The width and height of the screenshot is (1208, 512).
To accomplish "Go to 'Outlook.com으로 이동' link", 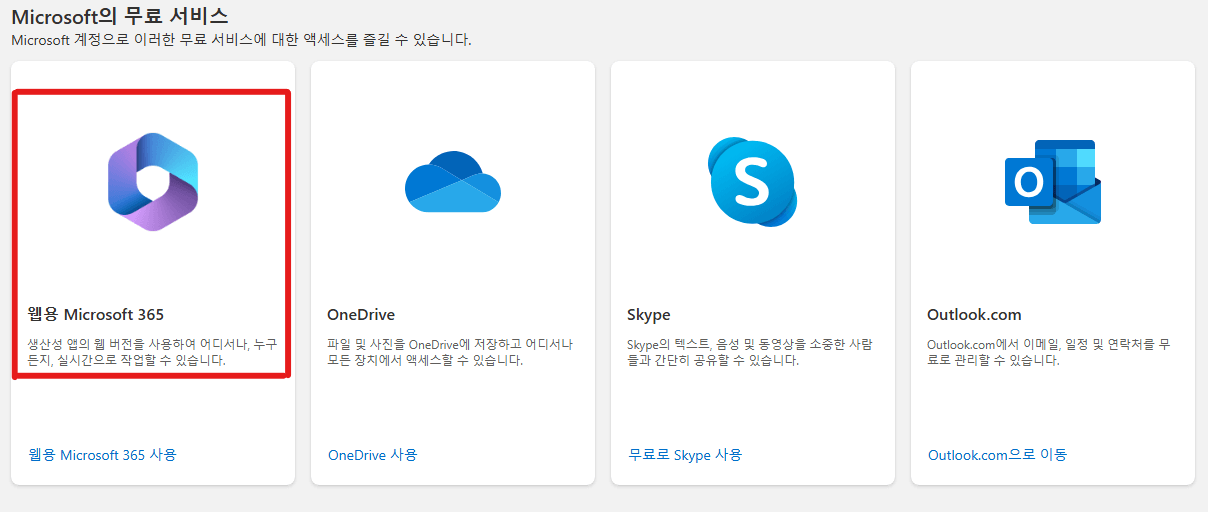I will (x=998, y=455).
